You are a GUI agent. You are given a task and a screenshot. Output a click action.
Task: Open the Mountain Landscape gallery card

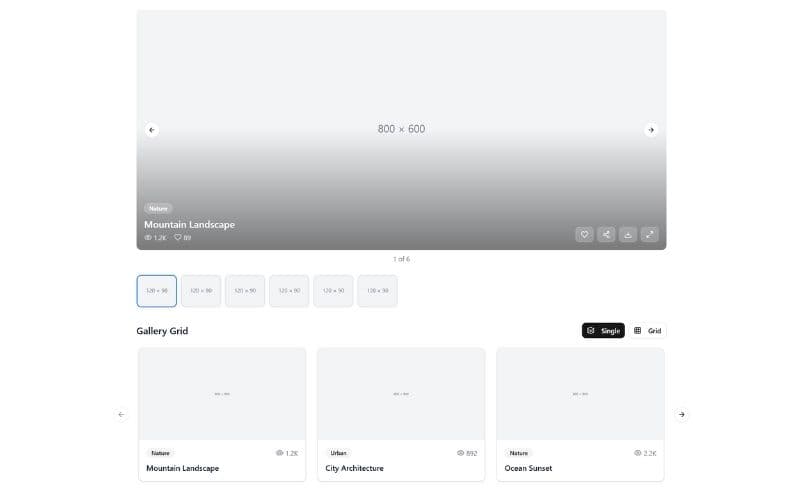pyautogui.click(x=222, y=395)
